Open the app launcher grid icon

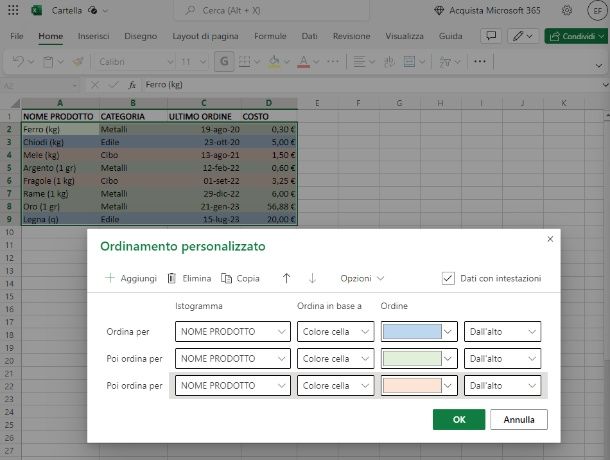13,10
